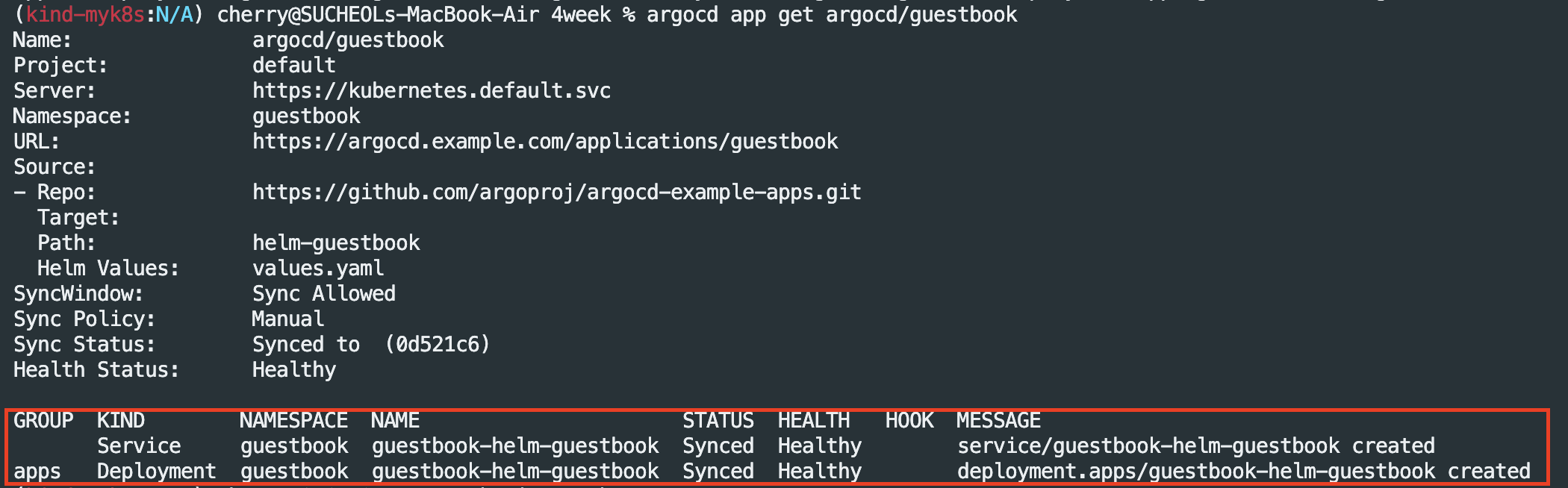Click the hostname 'cherry@SUCHEOLs-MacBook-Air'

378,15
